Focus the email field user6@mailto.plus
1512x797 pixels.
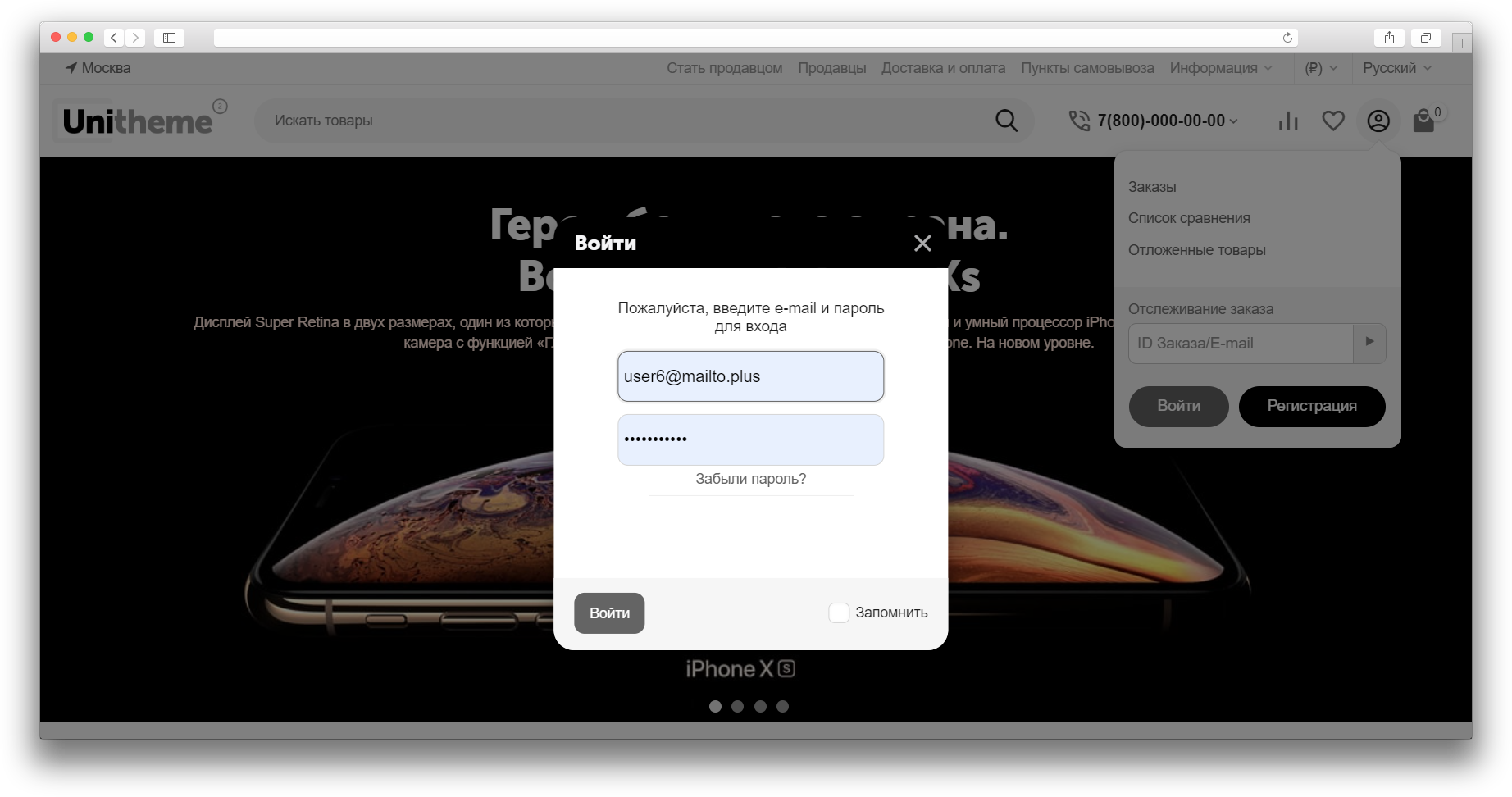coord(750,376)
